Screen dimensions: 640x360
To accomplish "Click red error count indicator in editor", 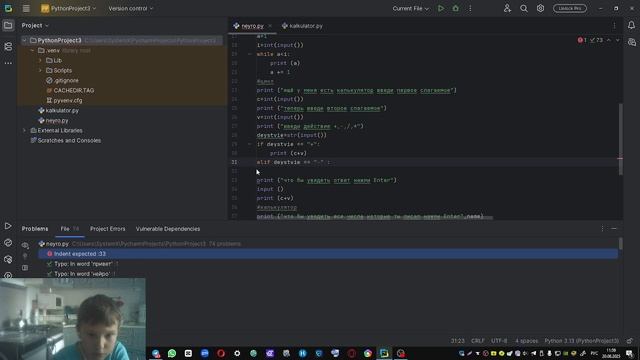I will (582, 40).
